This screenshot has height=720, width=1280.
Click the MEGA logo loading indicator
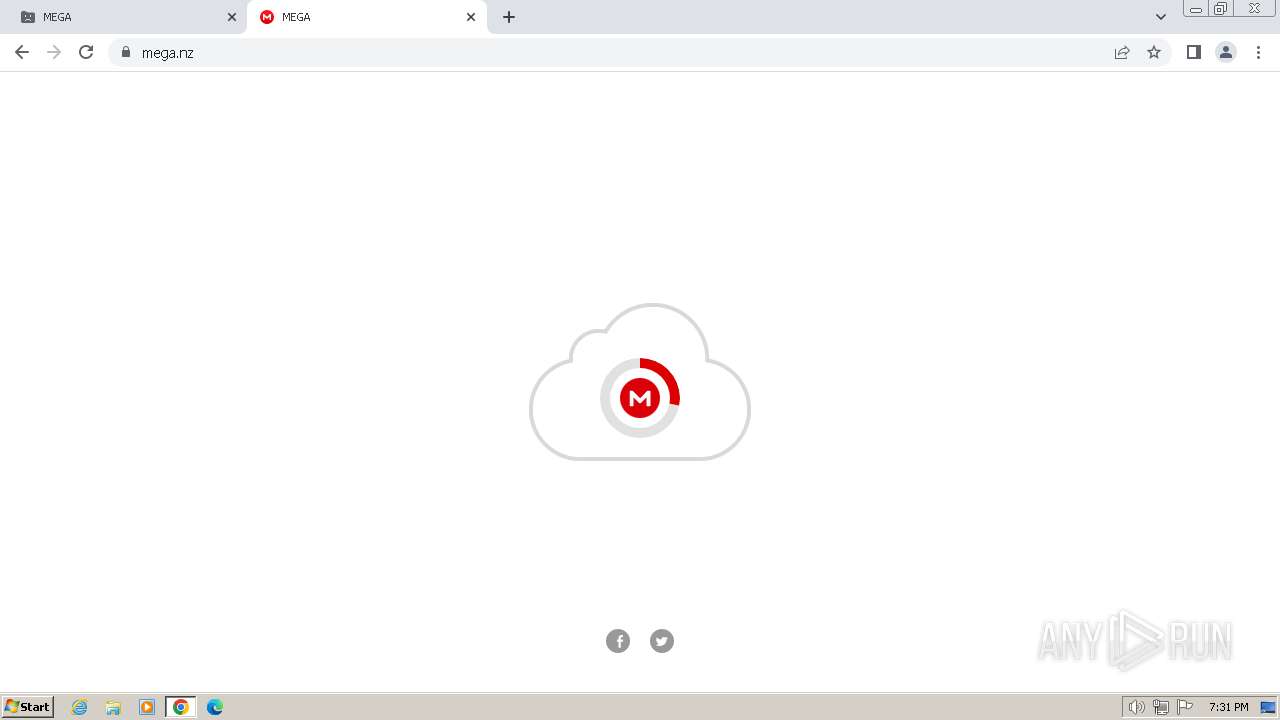point(640,398)
